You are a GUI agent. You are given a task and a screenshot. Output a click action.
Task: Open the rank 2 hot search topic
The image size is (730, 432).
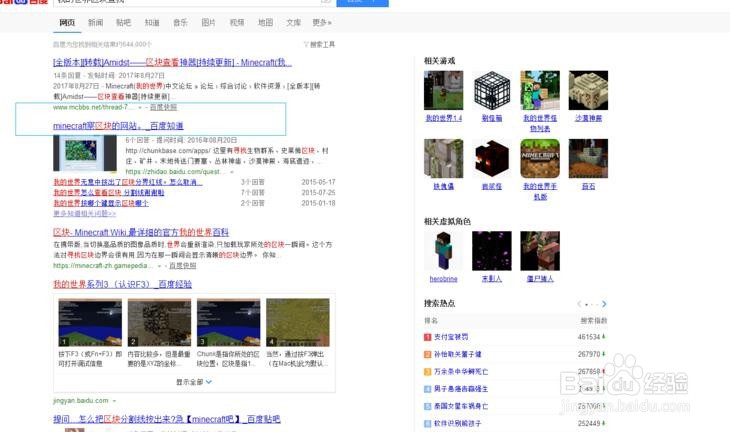click(458, 354)
